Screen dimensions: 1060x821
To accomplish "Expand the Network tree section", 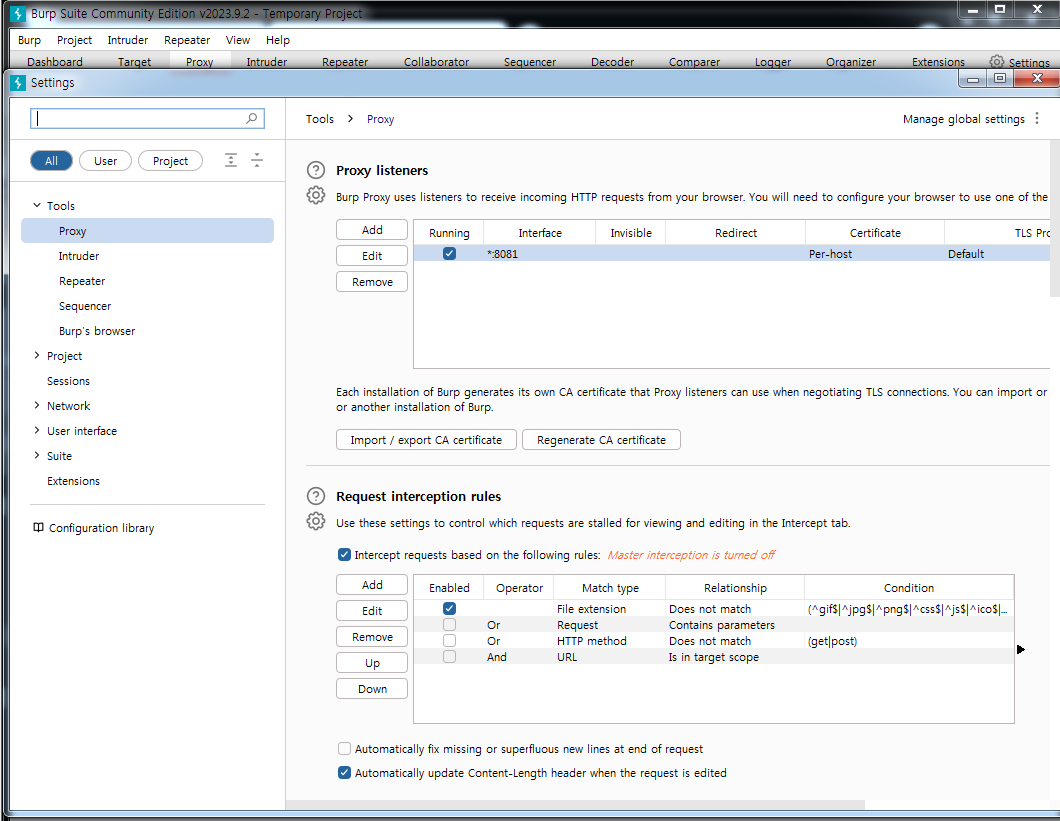I will pyautogui.click(x=37, y=405).
